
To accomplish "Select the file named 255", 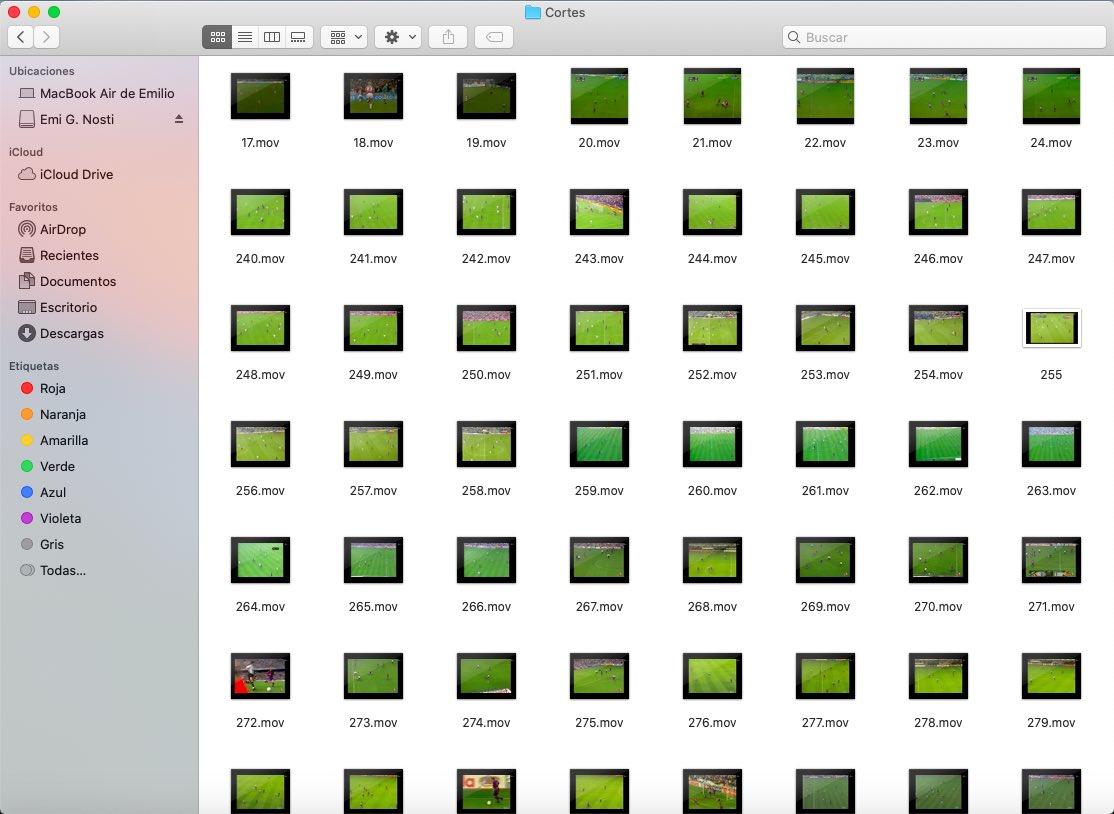I will pyautogui.click(x=1051, y=328).
